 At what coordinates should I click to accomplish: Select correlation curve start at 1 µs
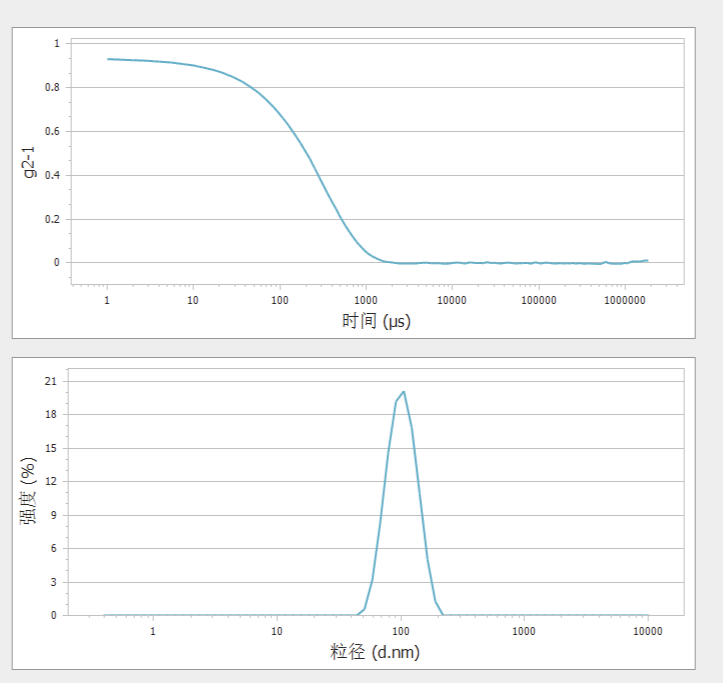tap(108, 59)
